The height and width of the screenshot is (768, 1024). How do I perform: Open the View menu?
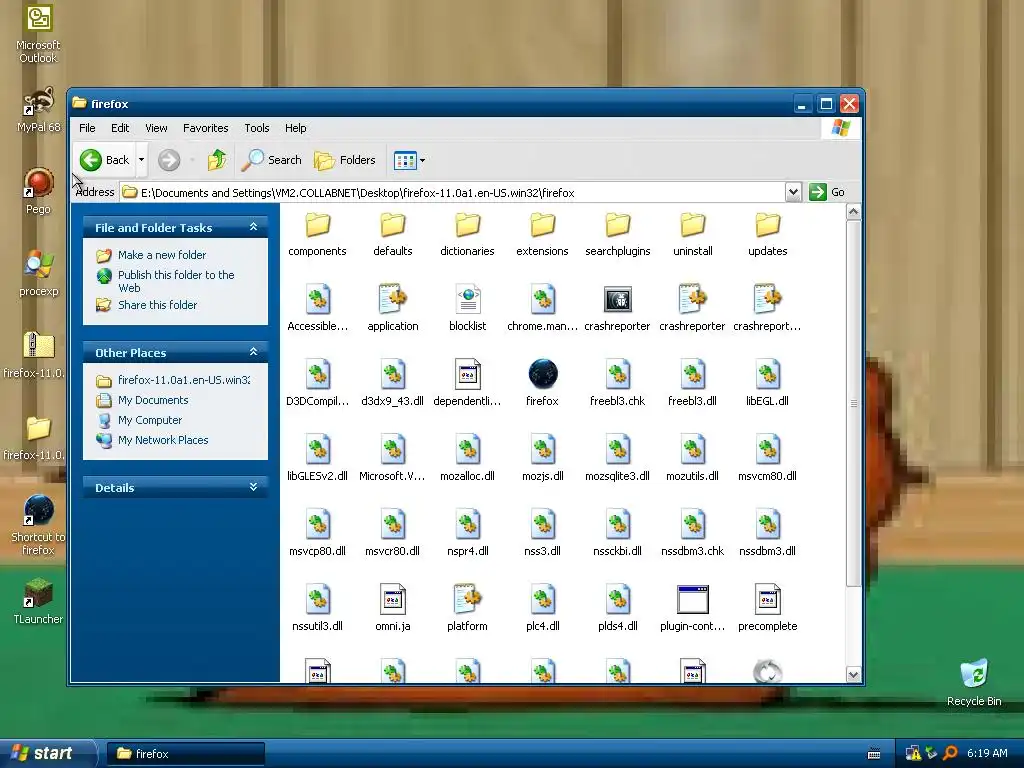click(x=156, y=128)
